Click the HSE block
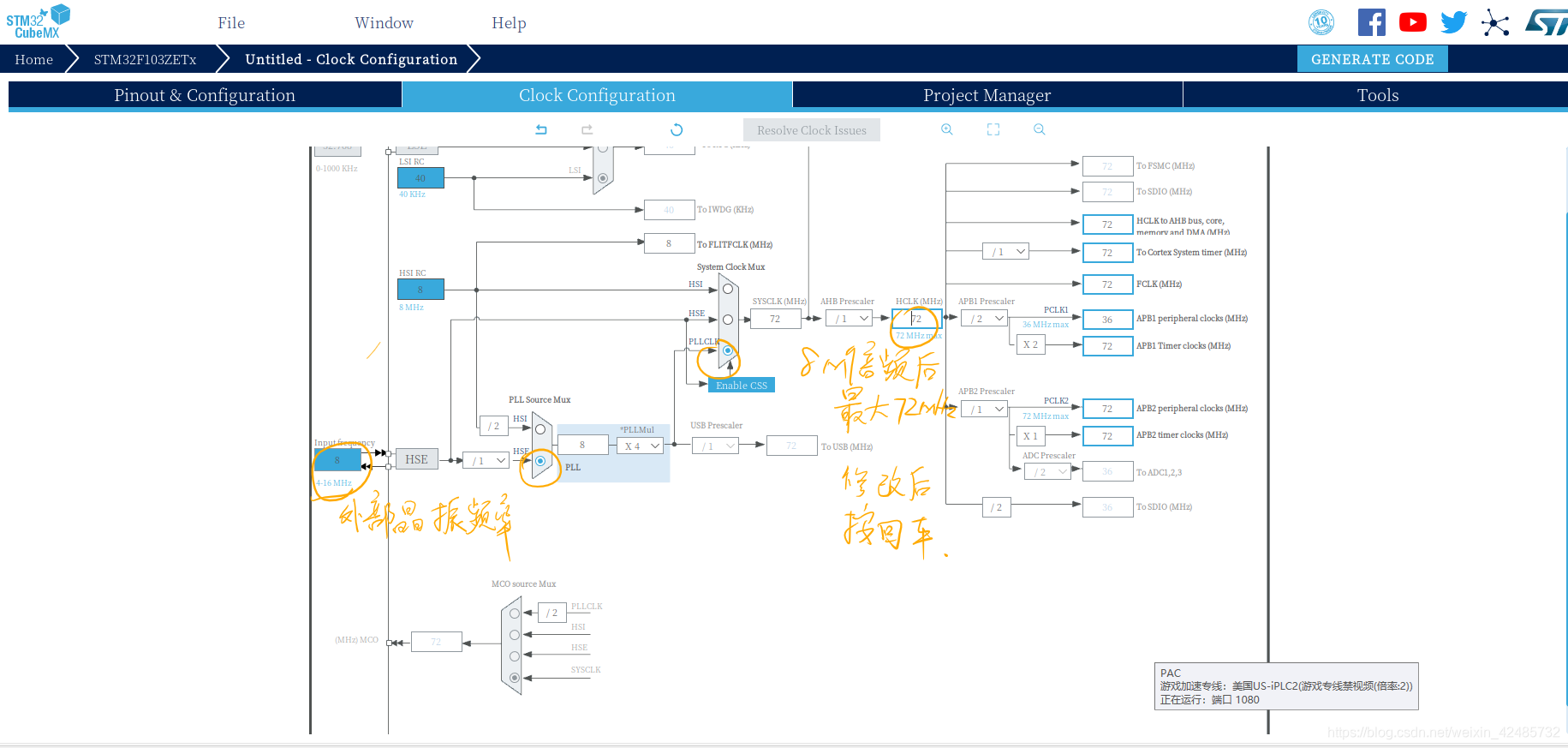Screen dimensions: 1568x748 (x=416, y=459)
